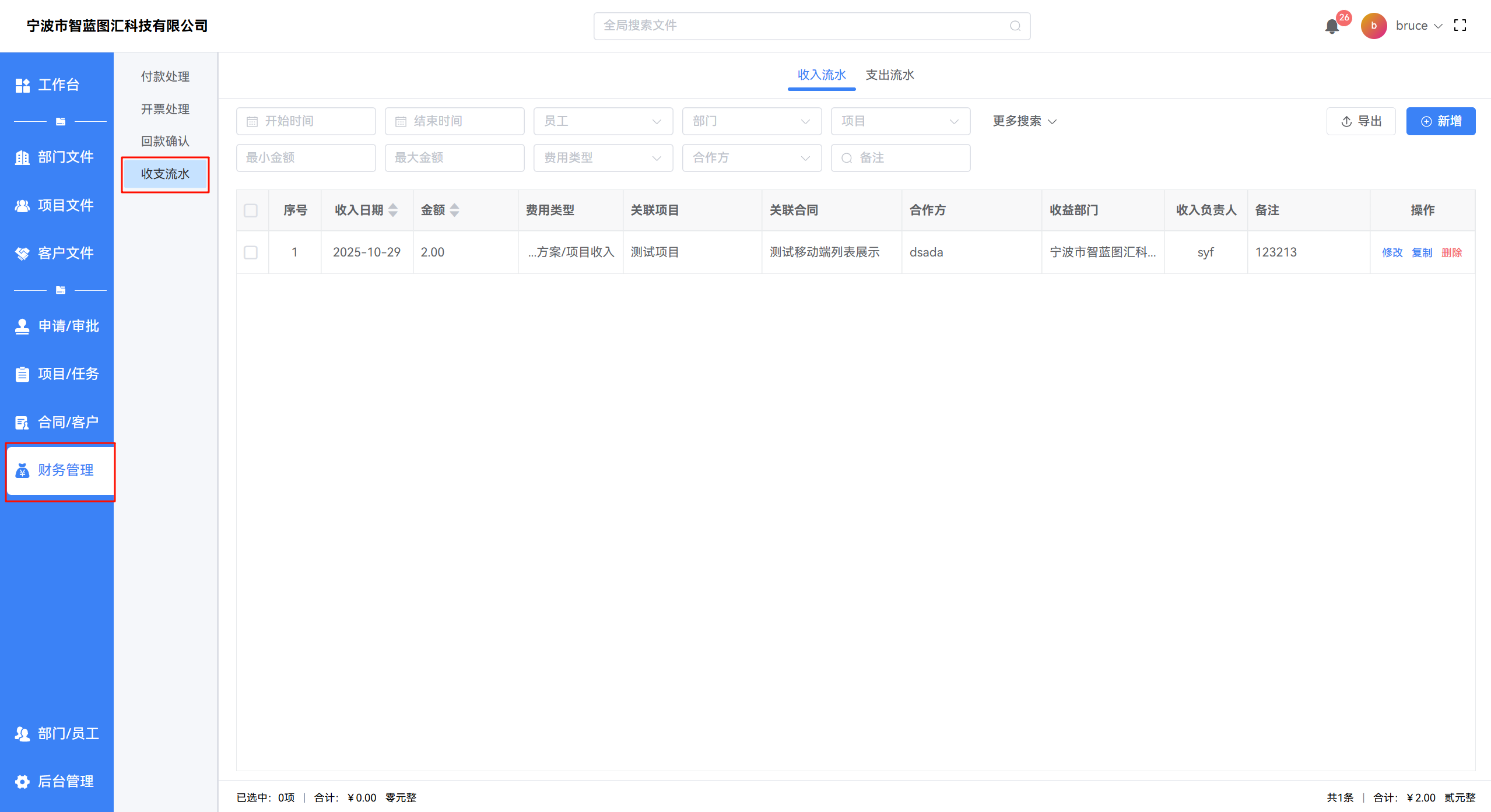
Task: Click the 开始时间 date field
Action: pos(306,121)
